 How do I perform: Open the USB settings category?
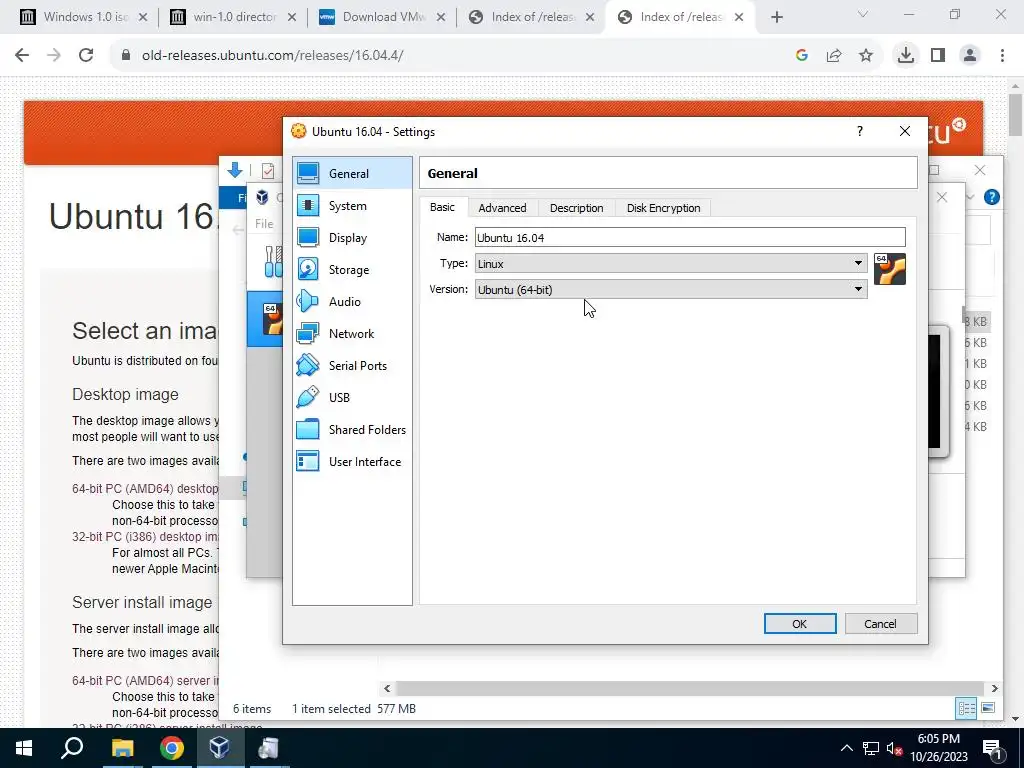pyautogui.click(x=353, y=398)
